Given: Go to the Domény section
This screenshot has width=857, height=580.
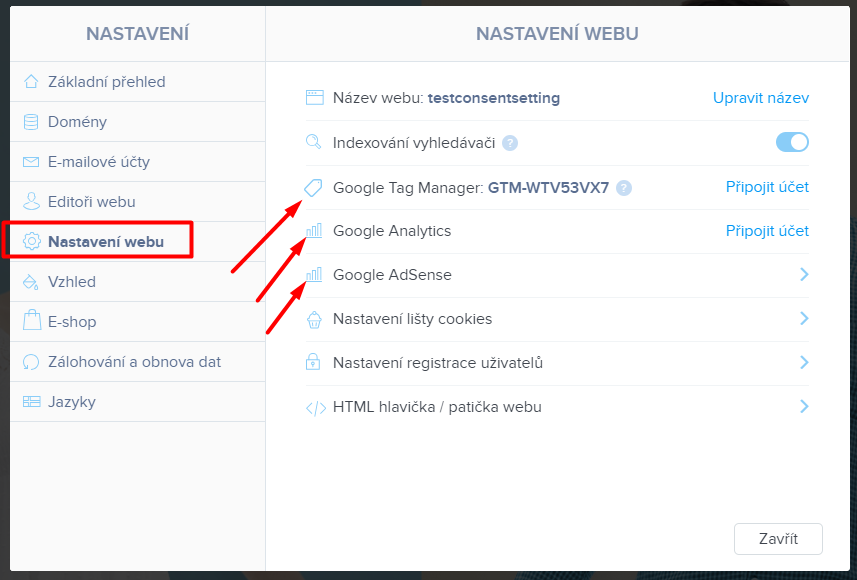Looking at the screenshot, I should pos(138,121).
